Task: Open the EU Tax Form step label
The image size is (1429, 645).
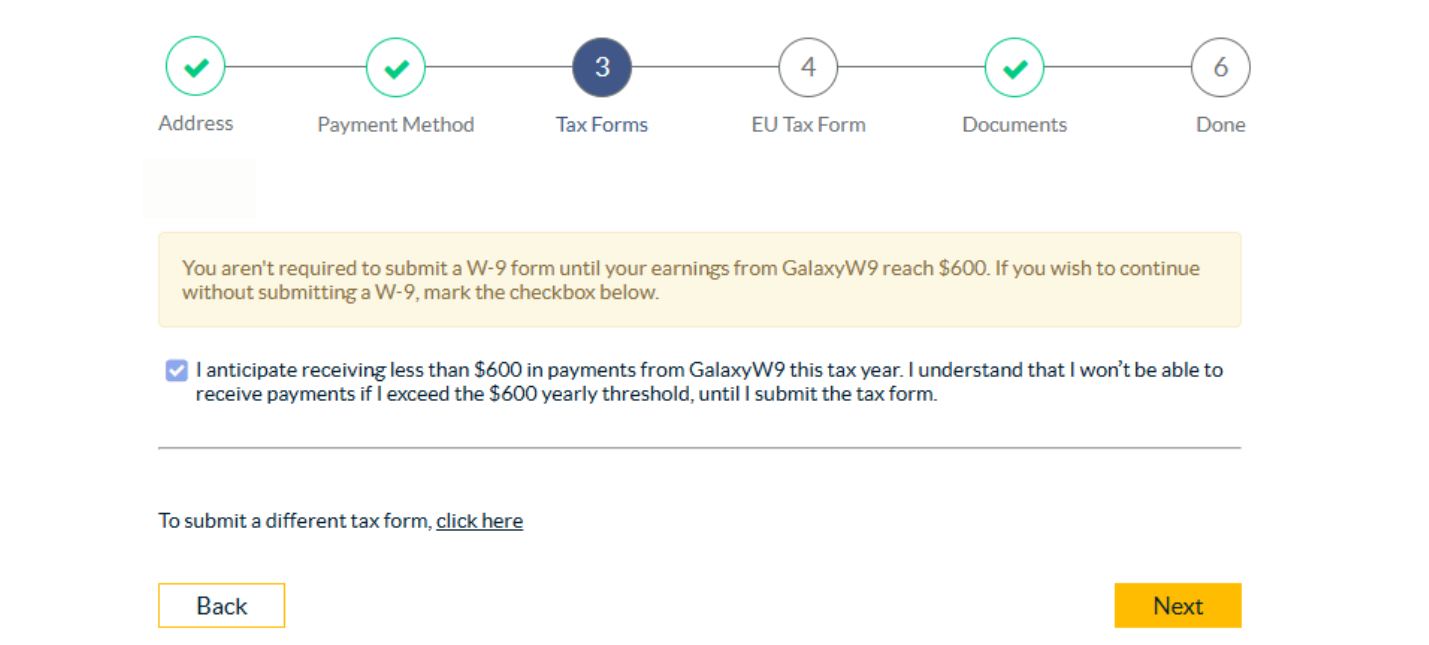Action: click(x=808, y=124)
